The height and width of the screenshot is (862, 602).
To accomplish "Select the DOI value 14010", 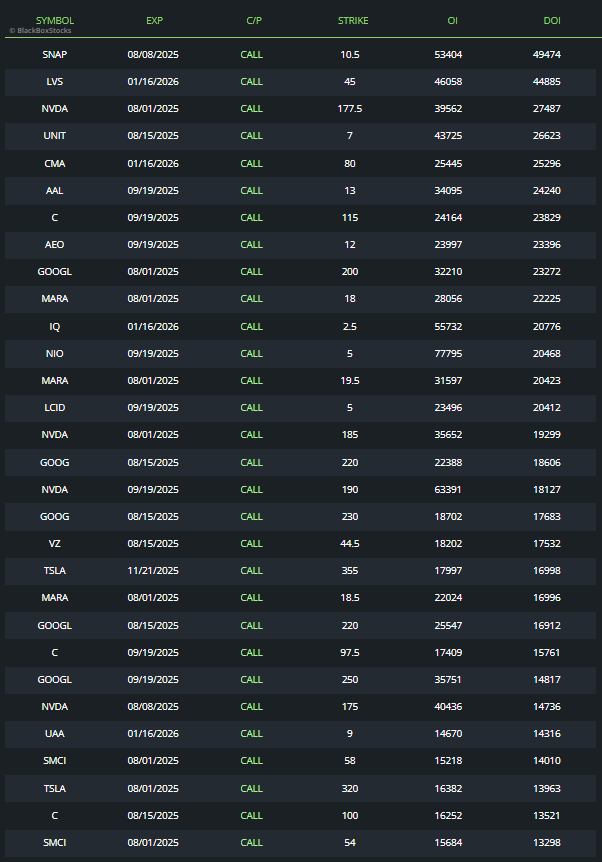I will pyautogui.click(x=546, y=760).
